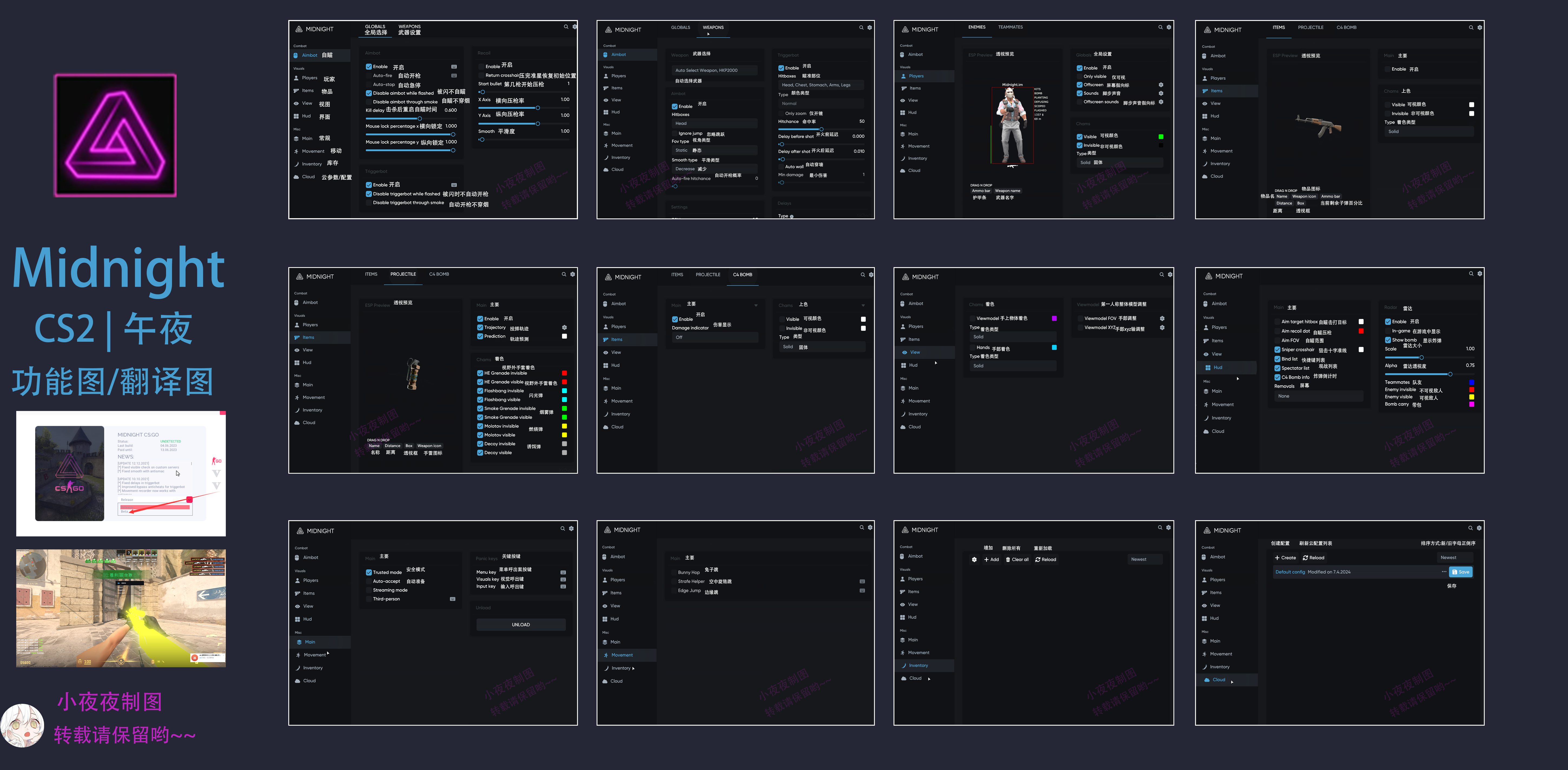The width and height of the screenshot is (1568, 770).
Task: Click the keybind icon for Edge Jump
Action: point(862,590)
